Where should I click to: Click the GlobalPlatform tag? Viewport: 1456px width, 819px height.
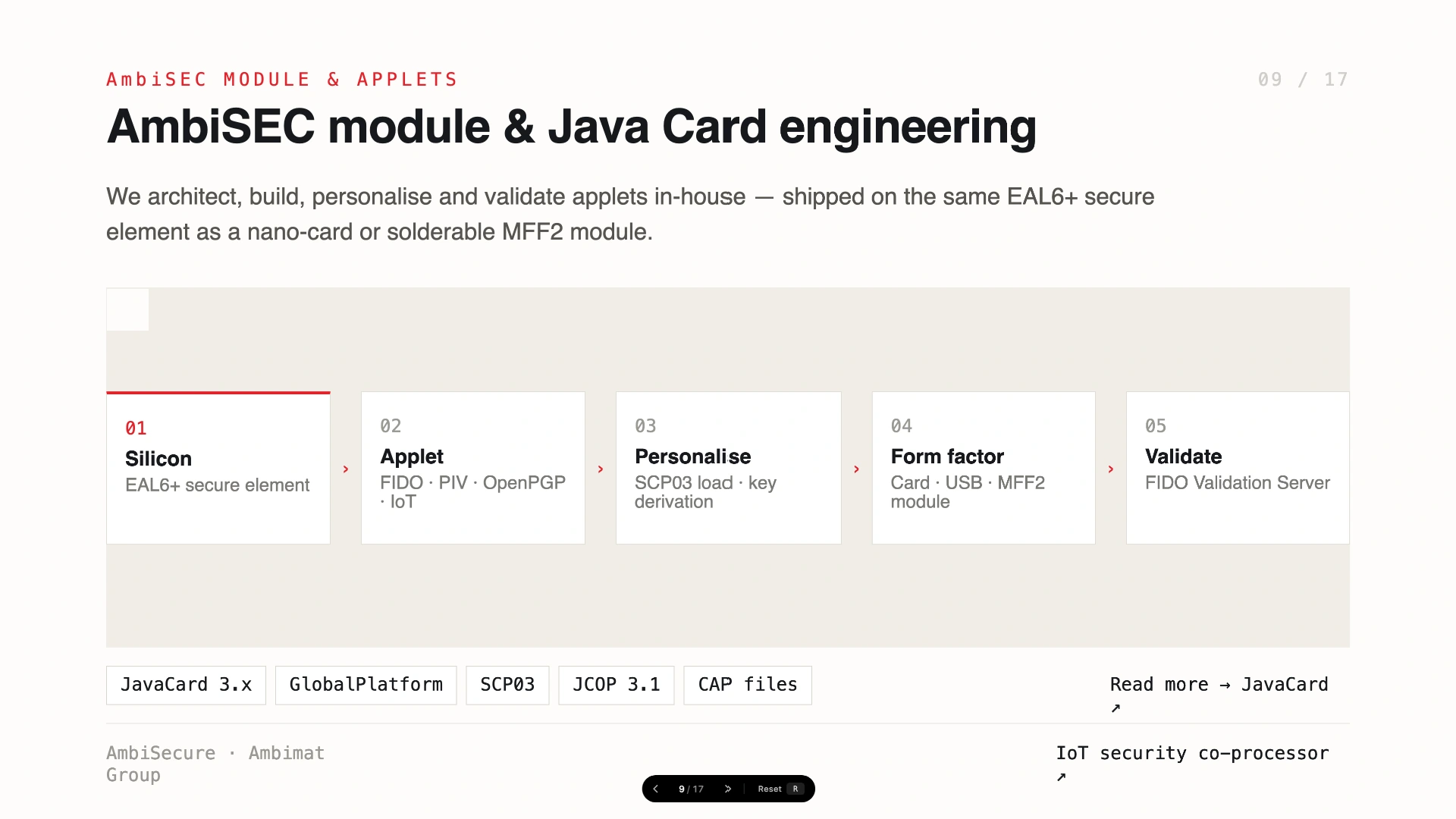click(x=366, y=685)
